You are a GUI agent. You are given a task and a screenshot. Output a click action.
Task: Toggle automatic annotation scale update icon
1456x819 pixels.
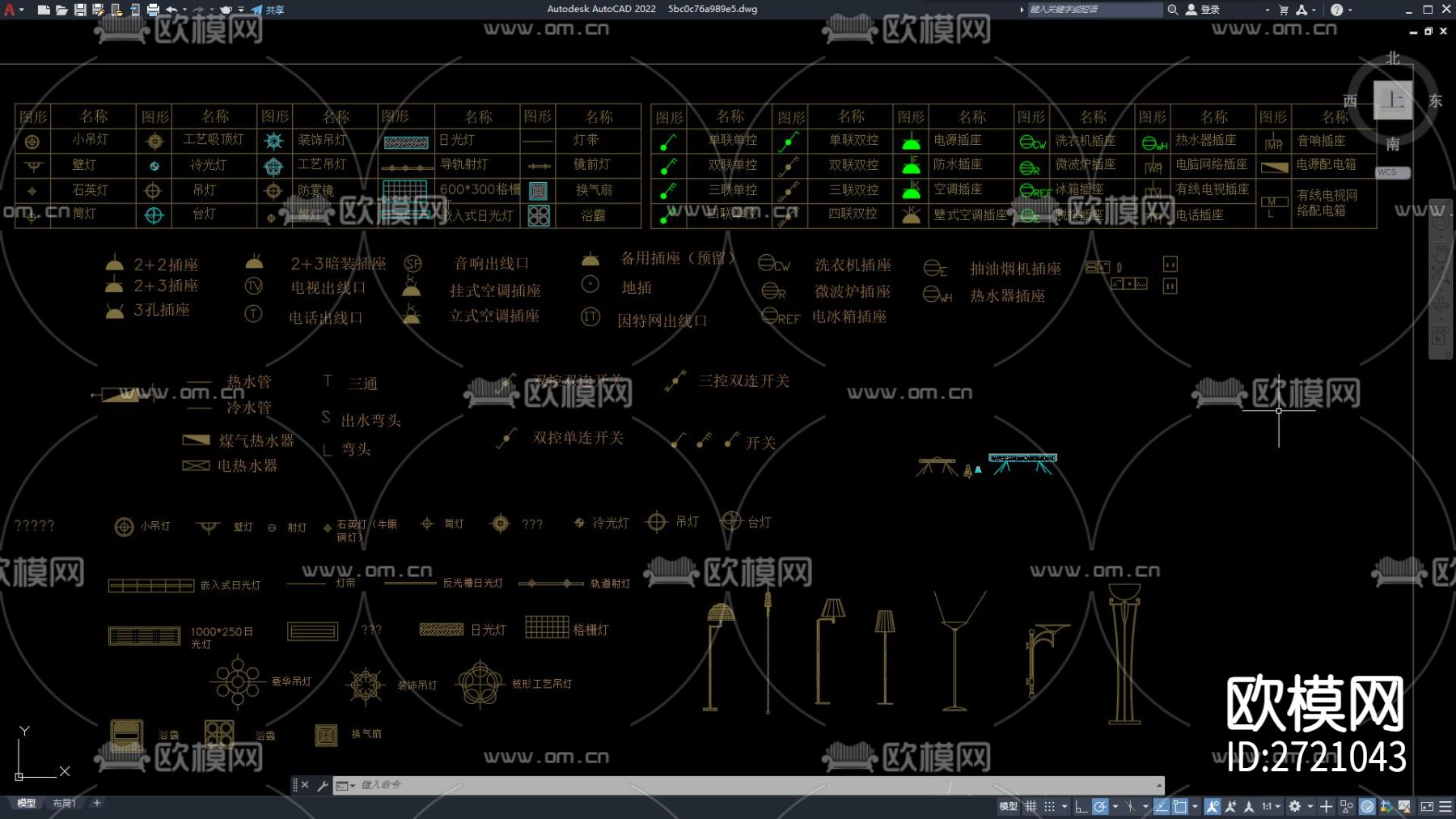point(1230,806)
